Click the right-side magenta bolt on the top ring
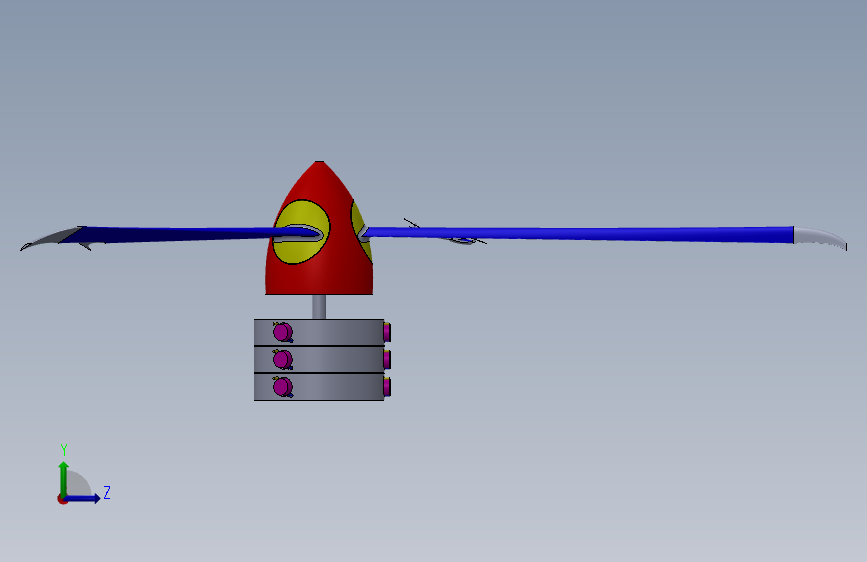The image size is (867, 562). 387,332
